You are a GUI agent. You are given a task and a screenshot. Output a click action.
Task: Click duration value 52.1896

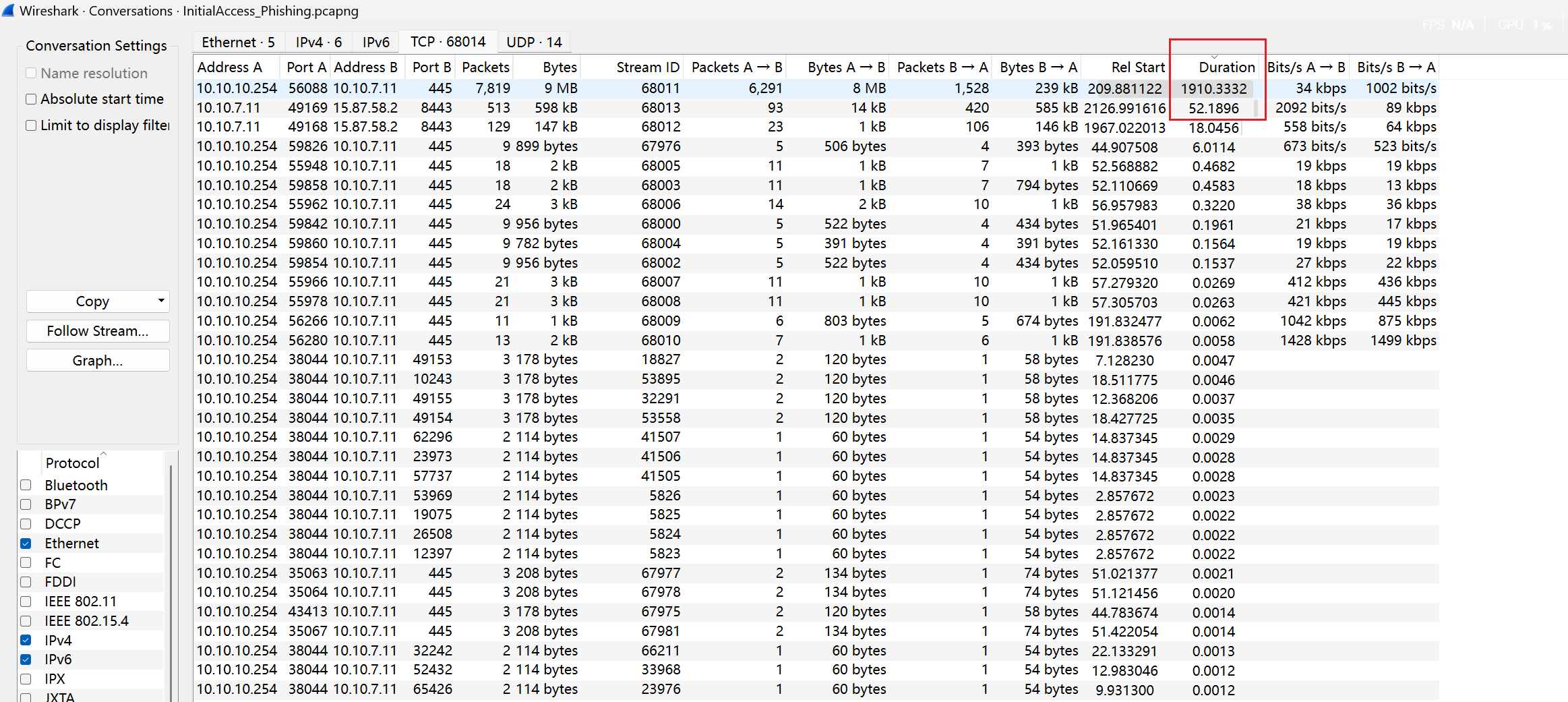coord(1213,108)
